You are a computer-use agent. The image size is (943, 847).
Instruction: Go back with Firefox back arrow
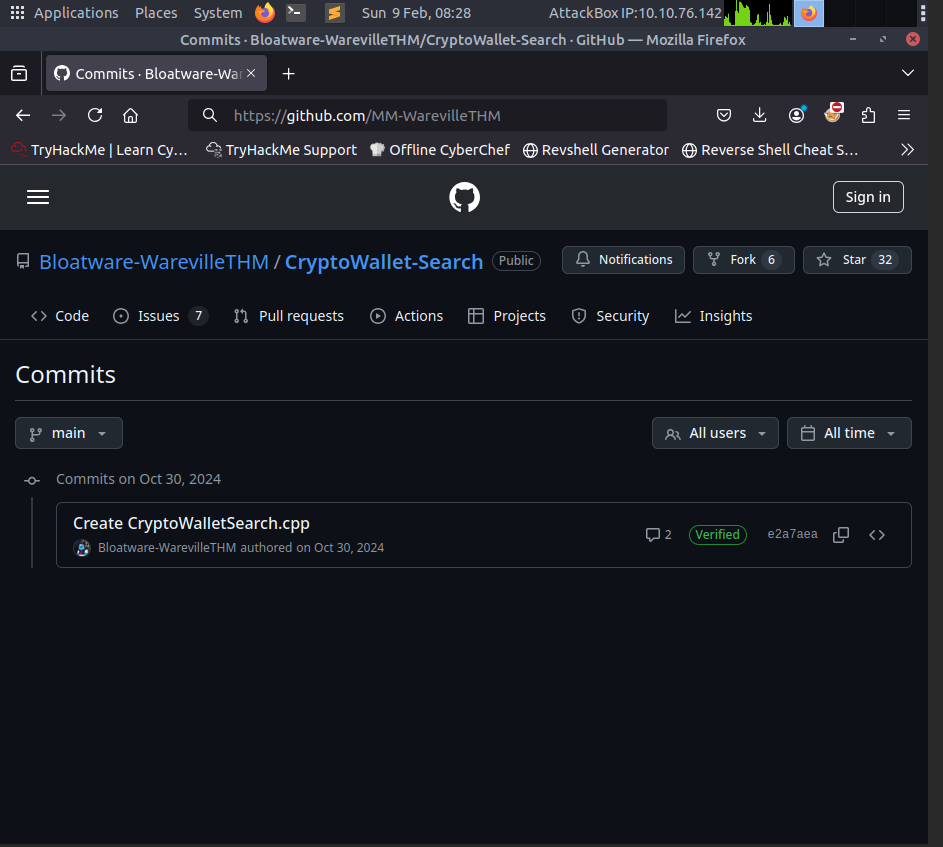23,116
